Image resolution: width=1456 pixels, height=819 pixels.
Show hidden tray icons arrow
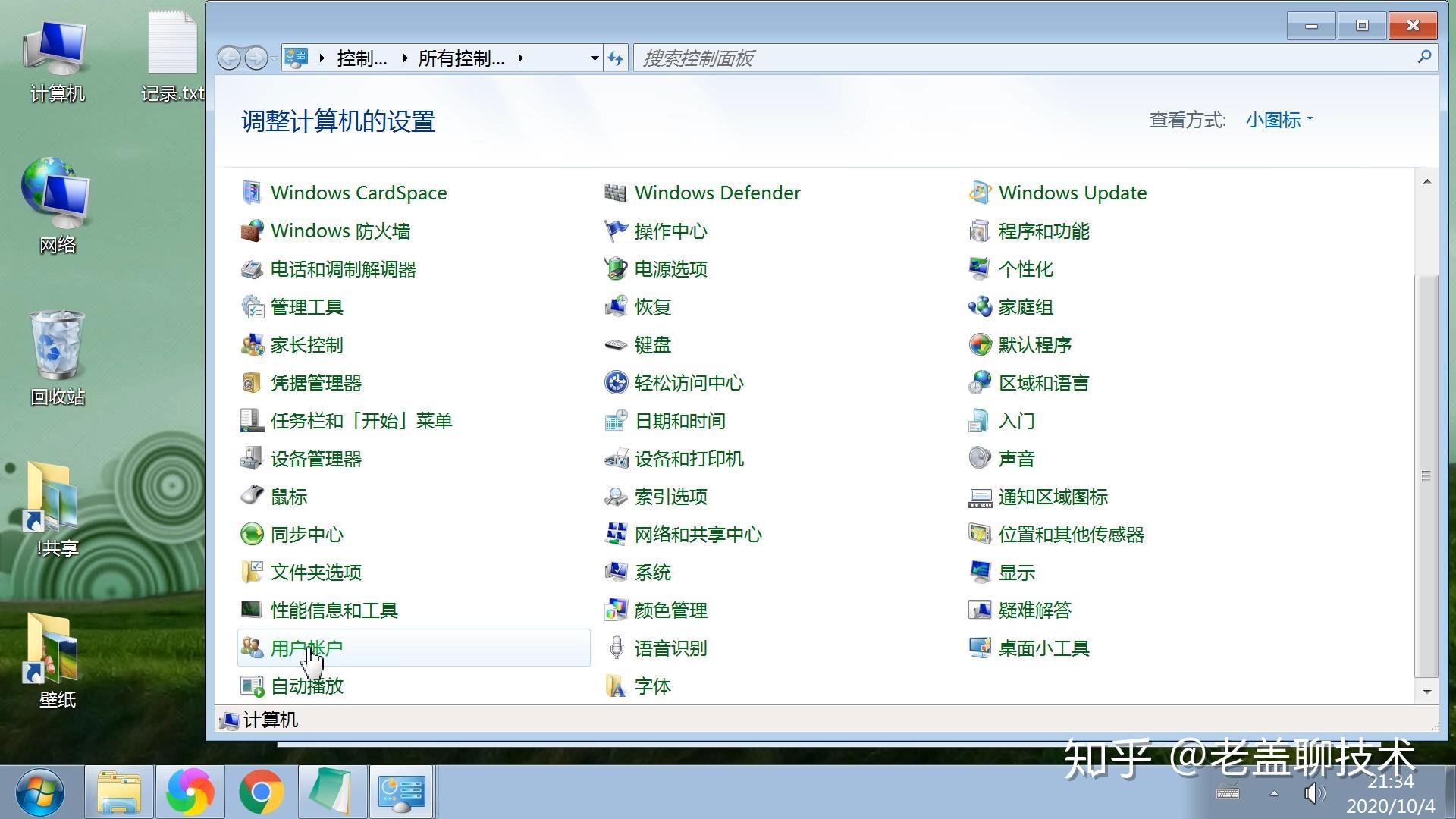pos(1274,794)
